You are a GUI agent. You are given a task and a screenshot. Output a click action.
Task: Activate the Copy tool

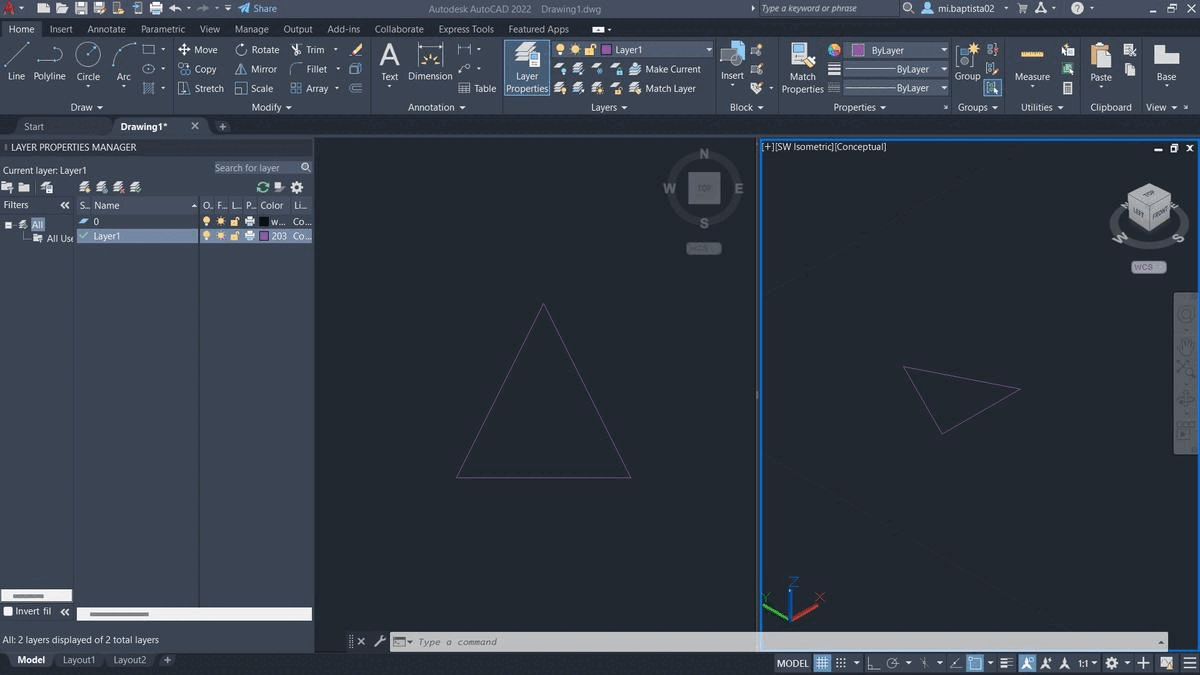point(197,69)
